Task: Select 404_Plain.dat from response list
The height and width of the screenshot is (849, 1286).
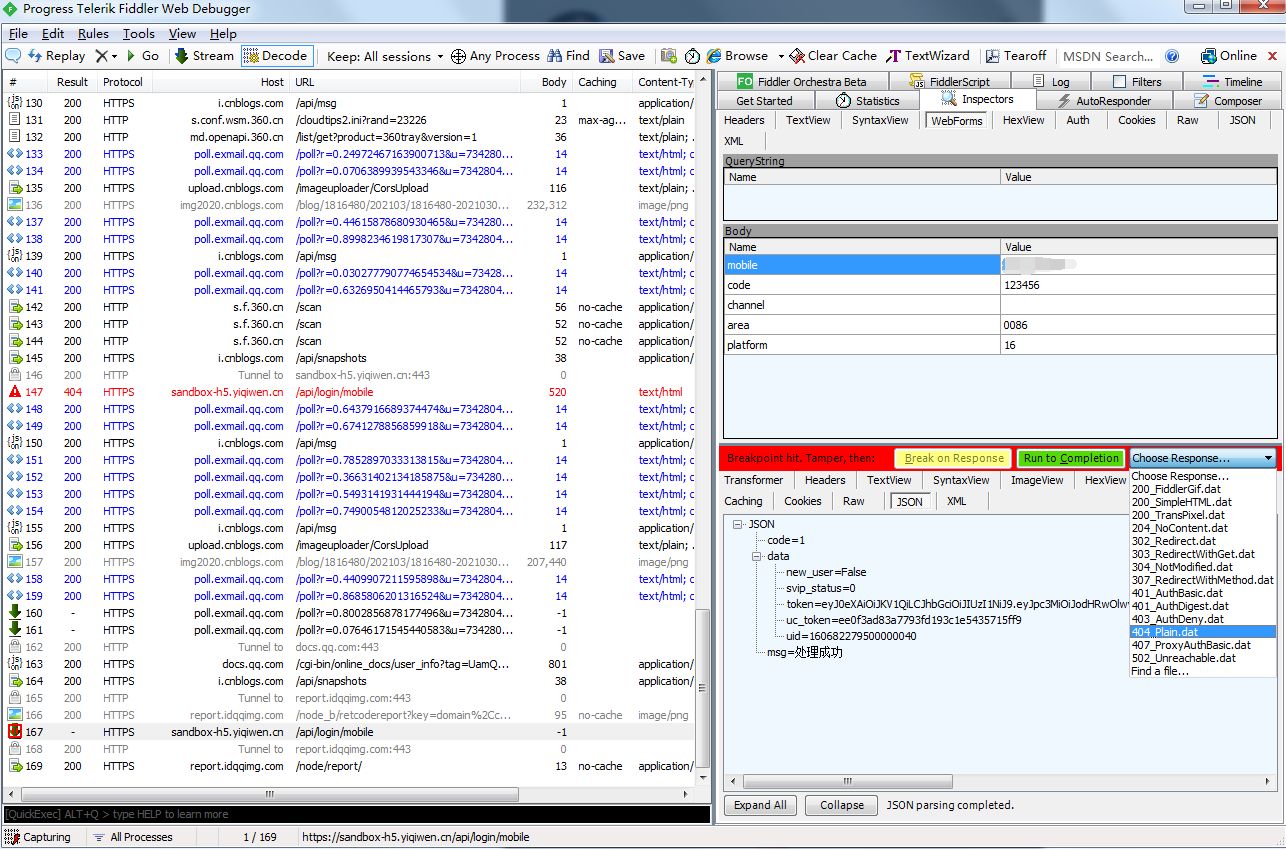Action: (x=1203, y=632)
